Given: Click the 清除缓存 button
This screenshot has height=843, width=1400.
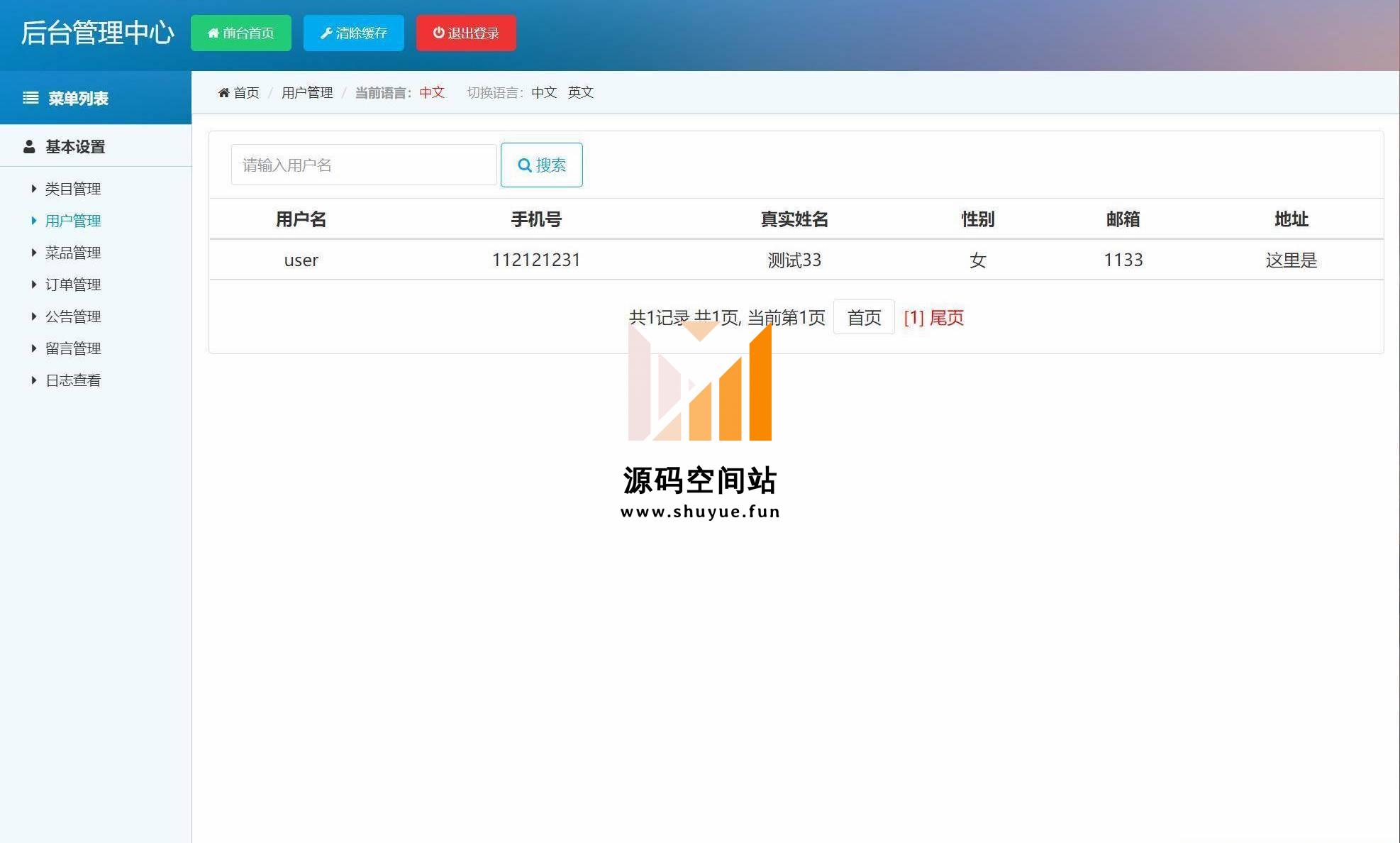Looking at the screenshot, I should (x=353, y=33).
